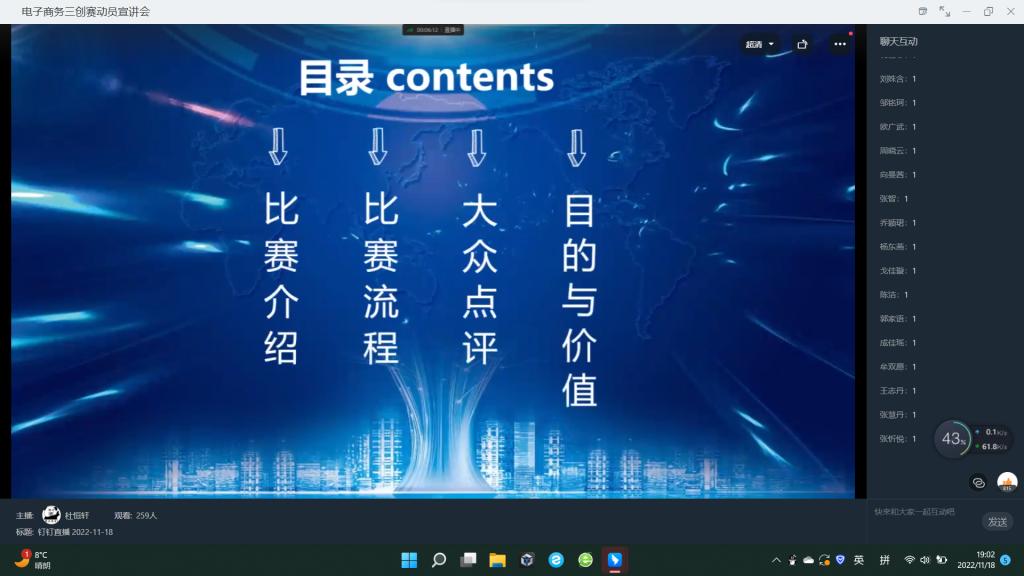Click the linked-circles icon above chat input
Viewport: 1024px width, 576px height.
[978, 482]
